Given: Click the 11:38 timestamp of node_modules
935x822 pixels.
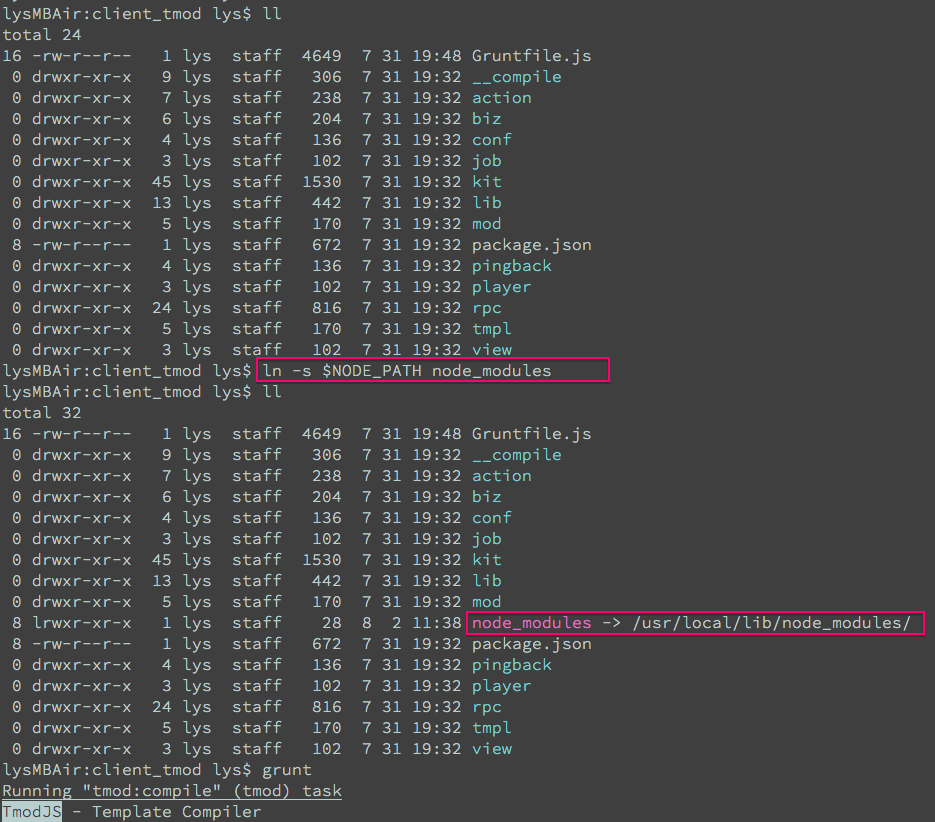Looking at the screenshot, I should point(436,623).
